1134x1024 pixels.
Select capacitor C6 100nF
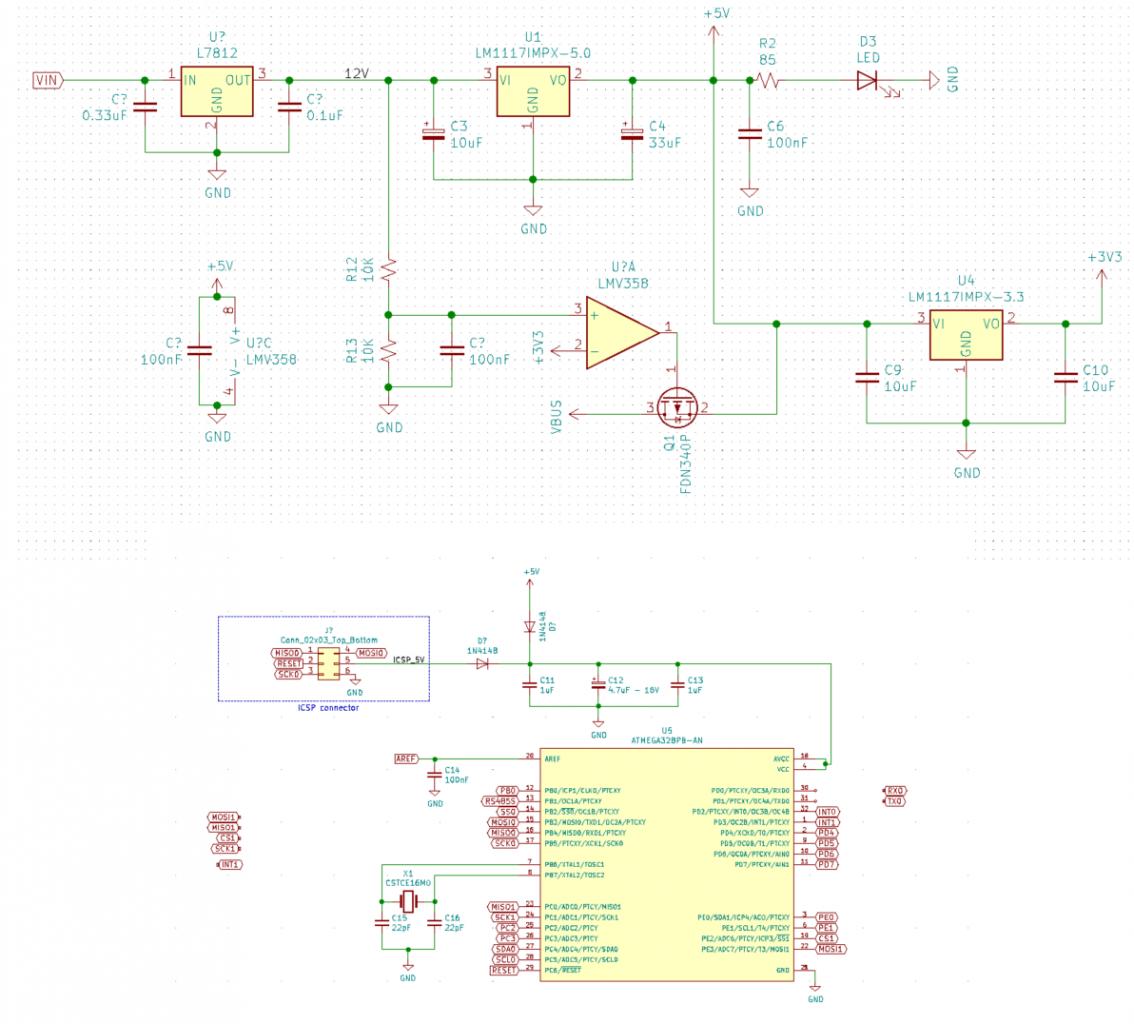[749, 134]
